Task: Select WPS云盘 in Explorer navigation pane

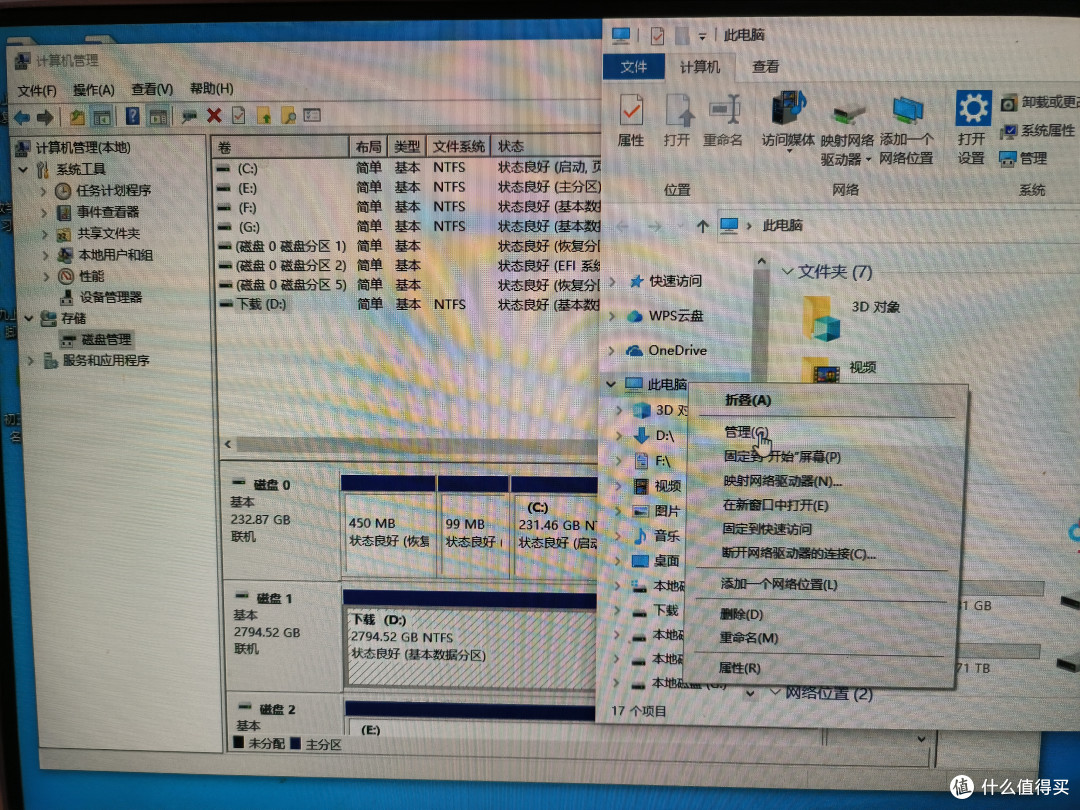Action: 665,315
